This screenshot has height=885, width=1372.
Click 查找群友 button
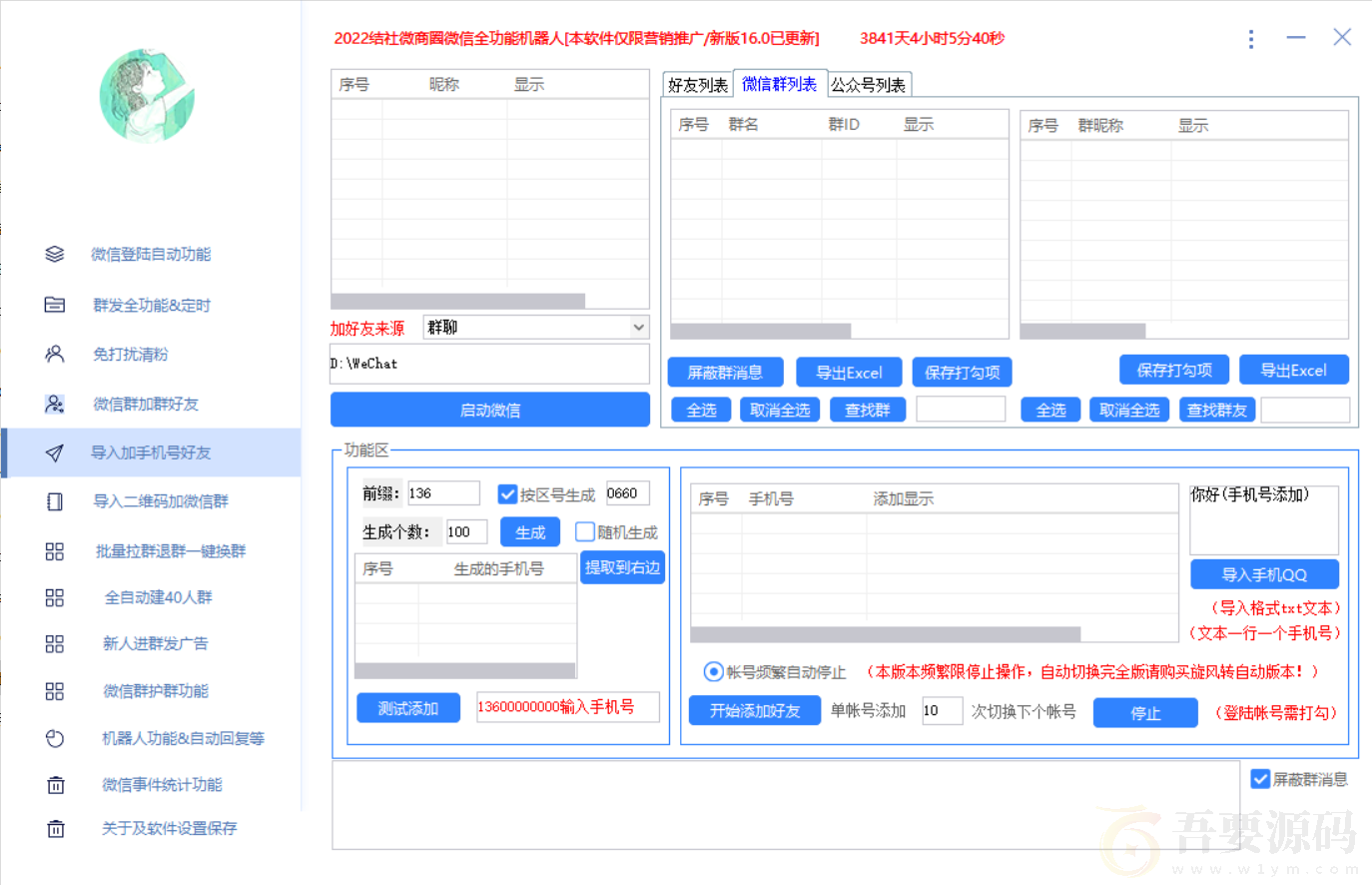pyautogui.click(x=1217, y=411)
